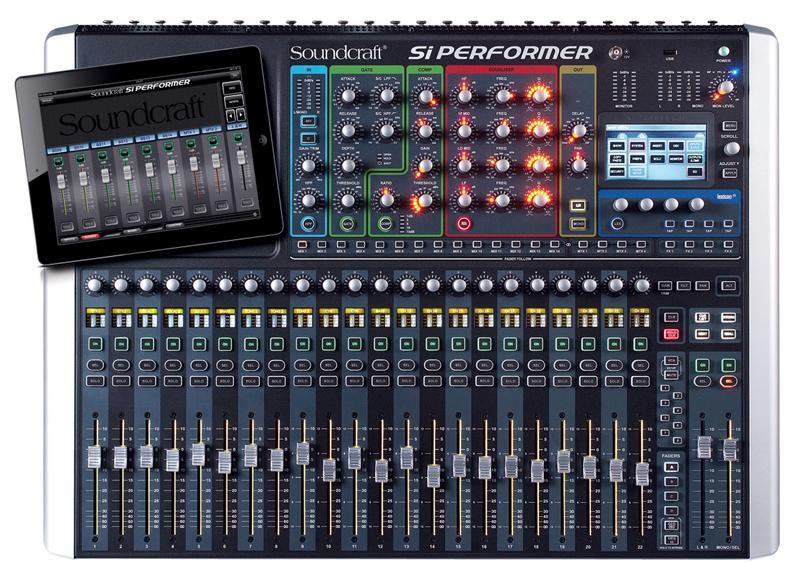Image resolution: width=800 pixels, height=576 pixels.
Task: Click the USB port on the console
Action: coord(670,53)
